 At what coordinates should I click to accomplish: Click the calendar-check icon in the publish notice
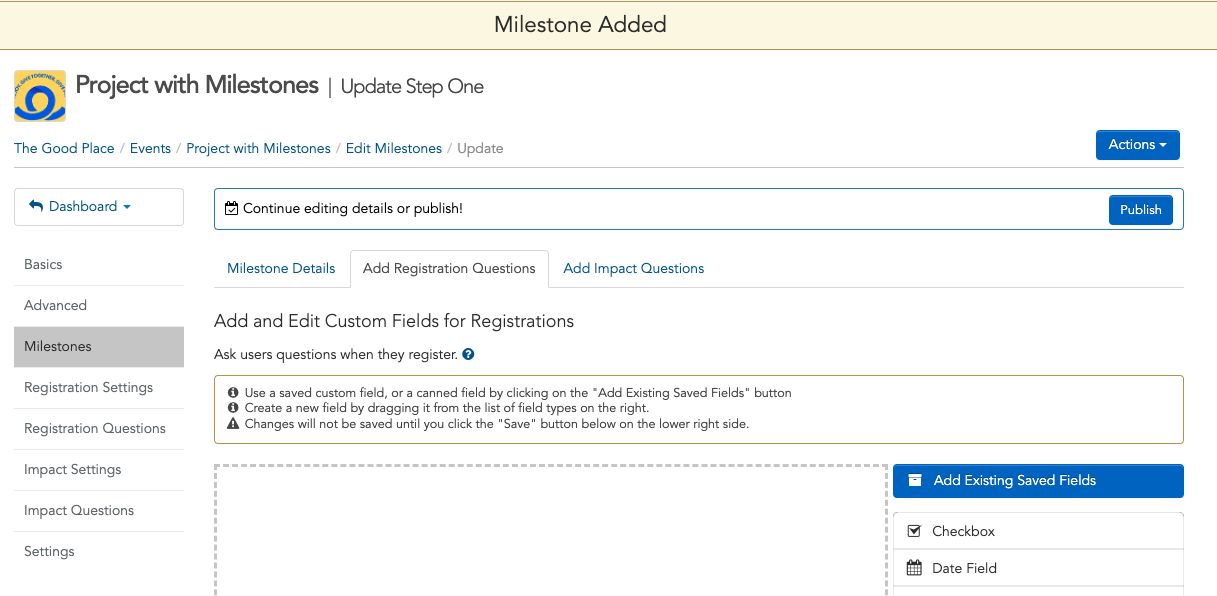[232, 209]
